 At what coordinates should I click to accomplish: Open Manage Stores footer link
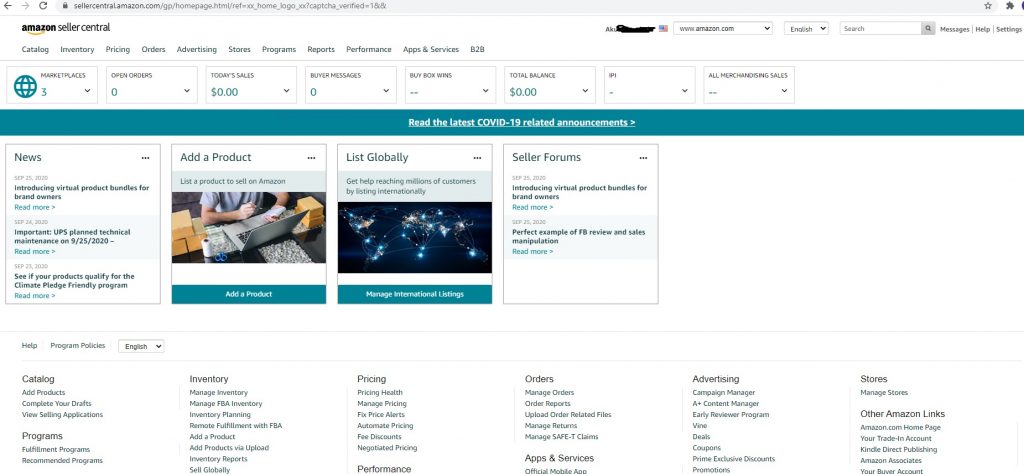(884, 393)
